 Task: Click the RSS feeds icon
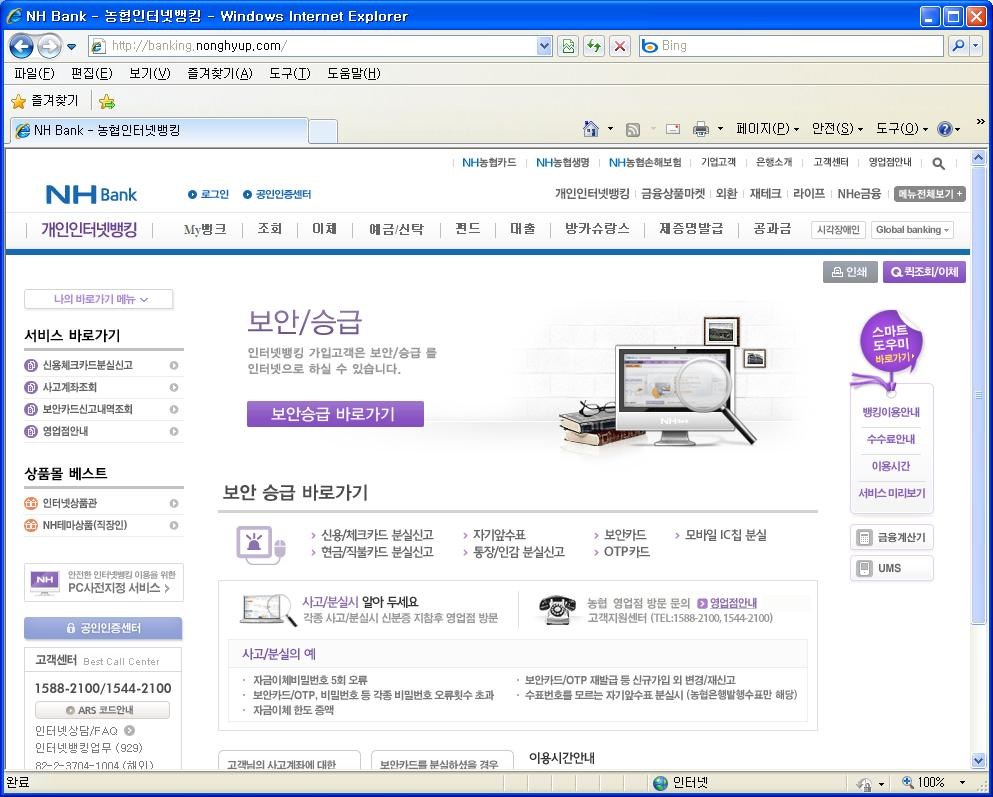tap(633, 129)
